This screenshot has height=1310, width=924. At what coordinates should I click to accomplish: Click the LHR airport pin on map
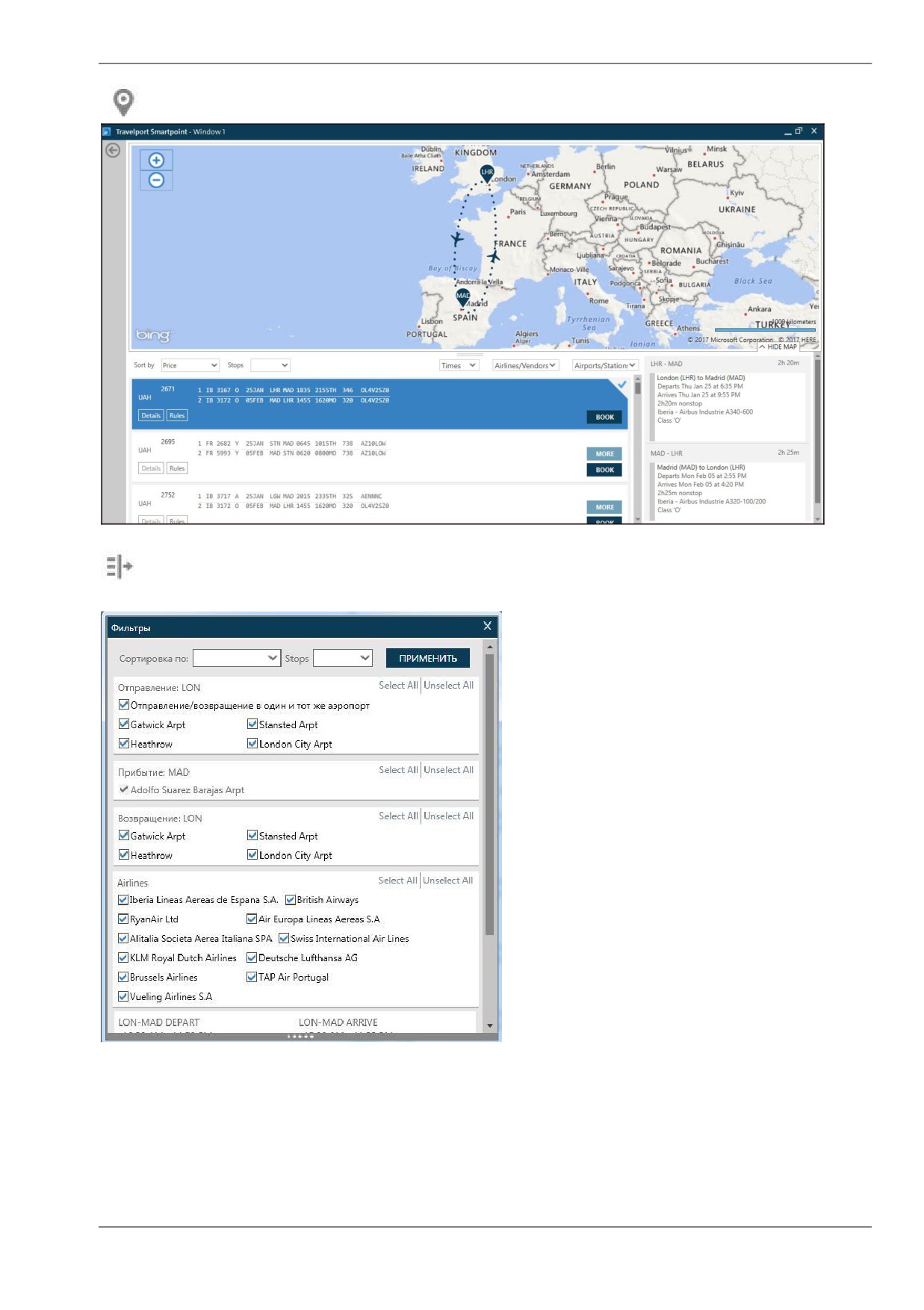[487, 173]
